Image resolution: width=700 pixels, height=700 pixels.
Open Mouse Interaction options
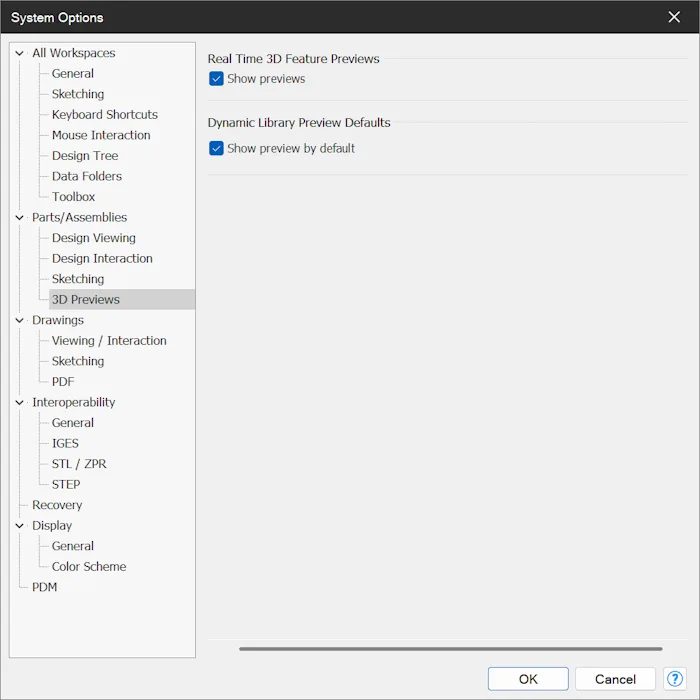(101, 135)
